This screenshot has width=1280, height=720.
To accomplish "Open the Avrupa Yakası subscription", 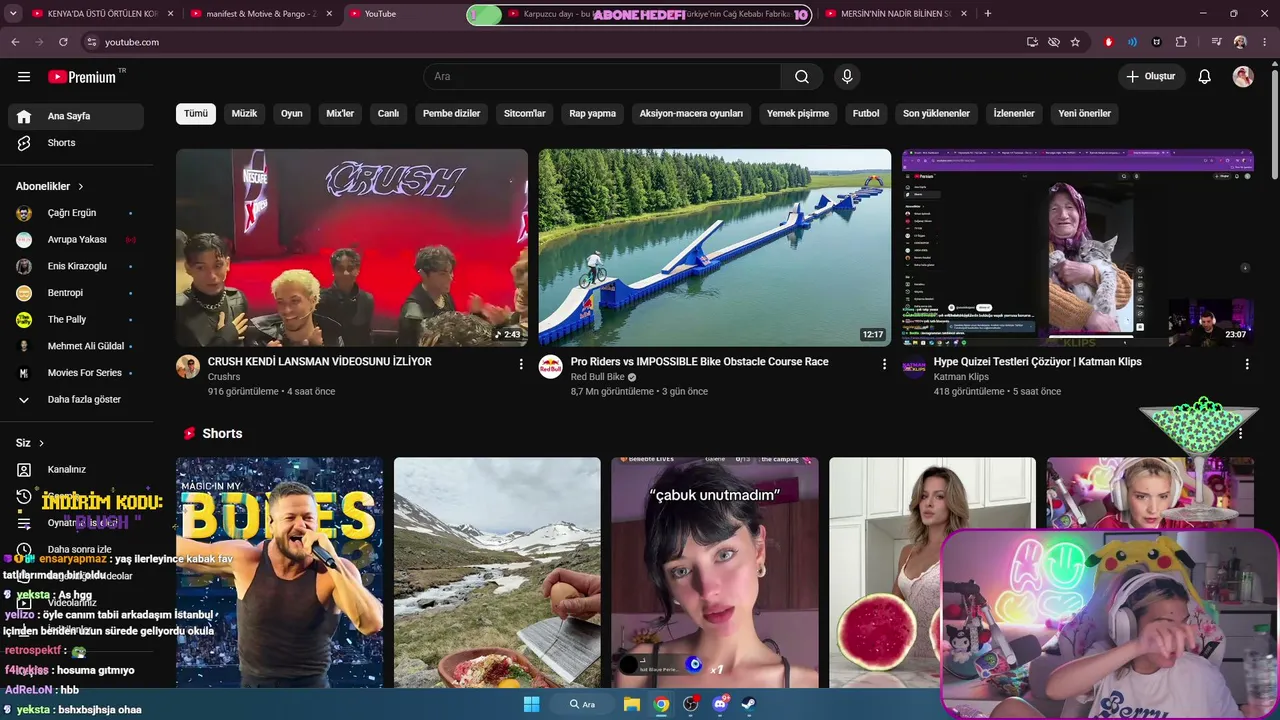I will click(76, 240).
